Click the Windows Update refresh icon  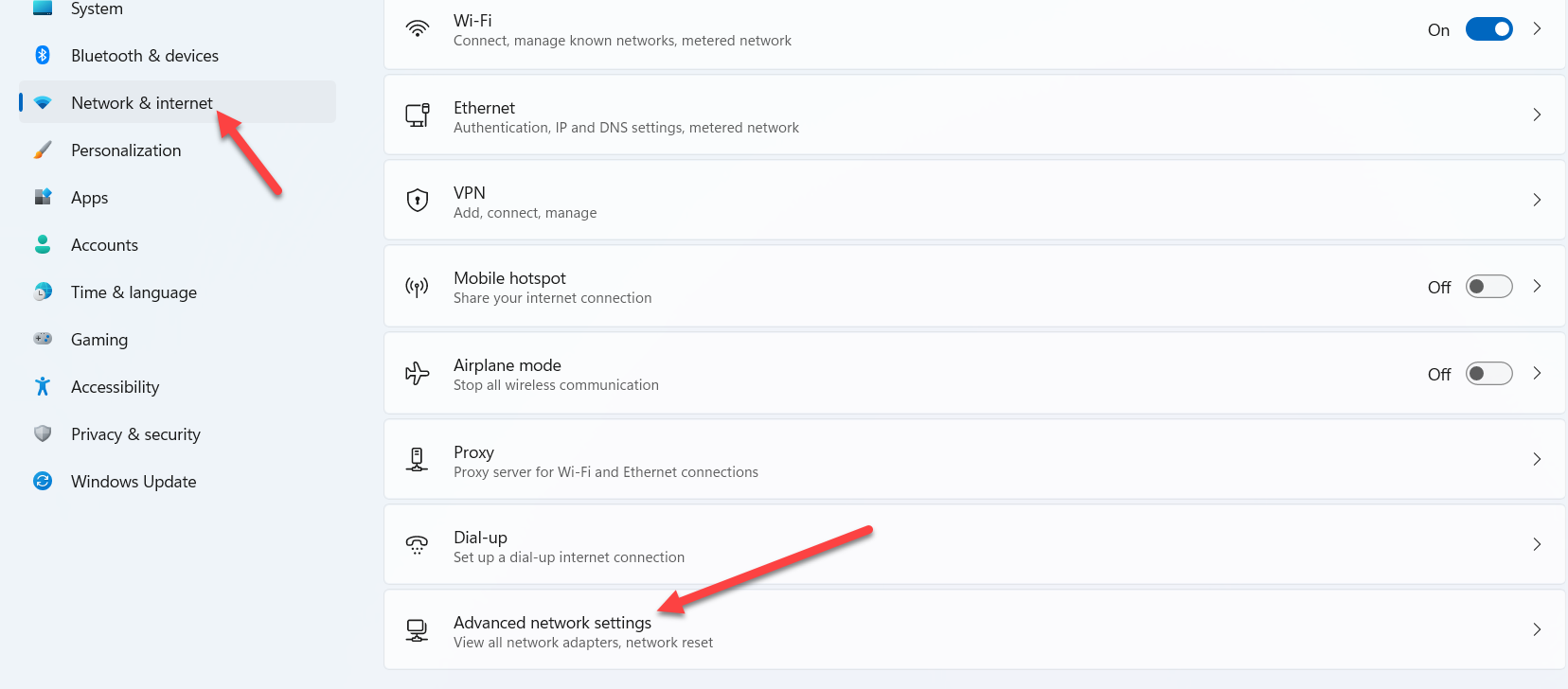click(x=43, y=481)
